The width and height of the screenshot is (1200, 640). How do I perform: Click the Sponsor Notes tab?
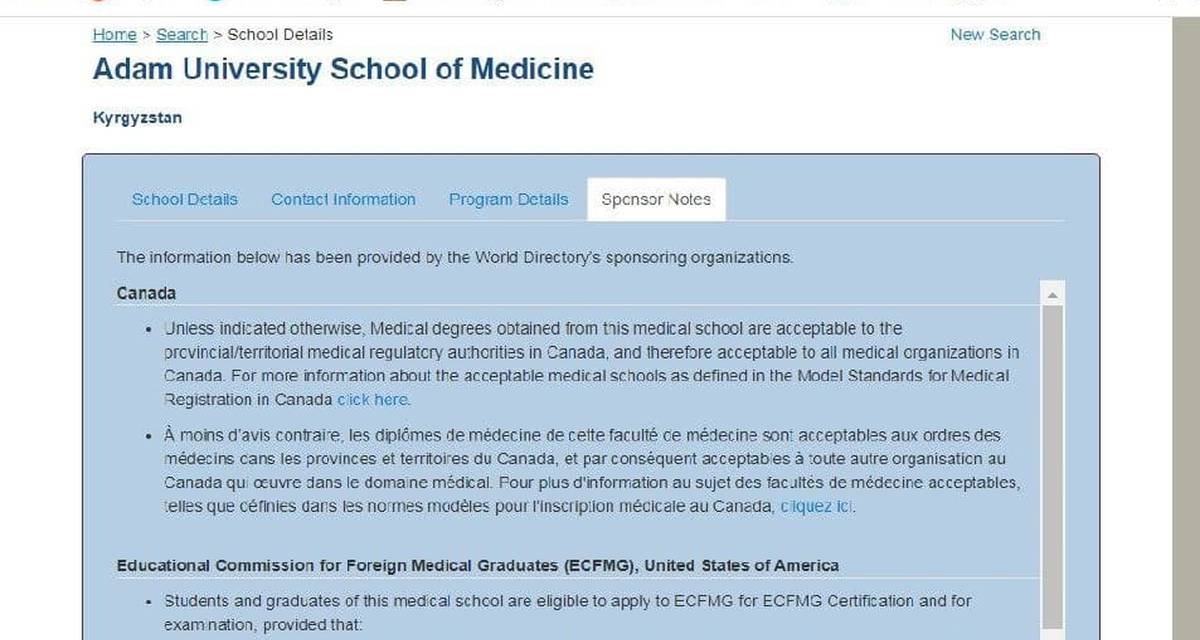coord(656,199)
